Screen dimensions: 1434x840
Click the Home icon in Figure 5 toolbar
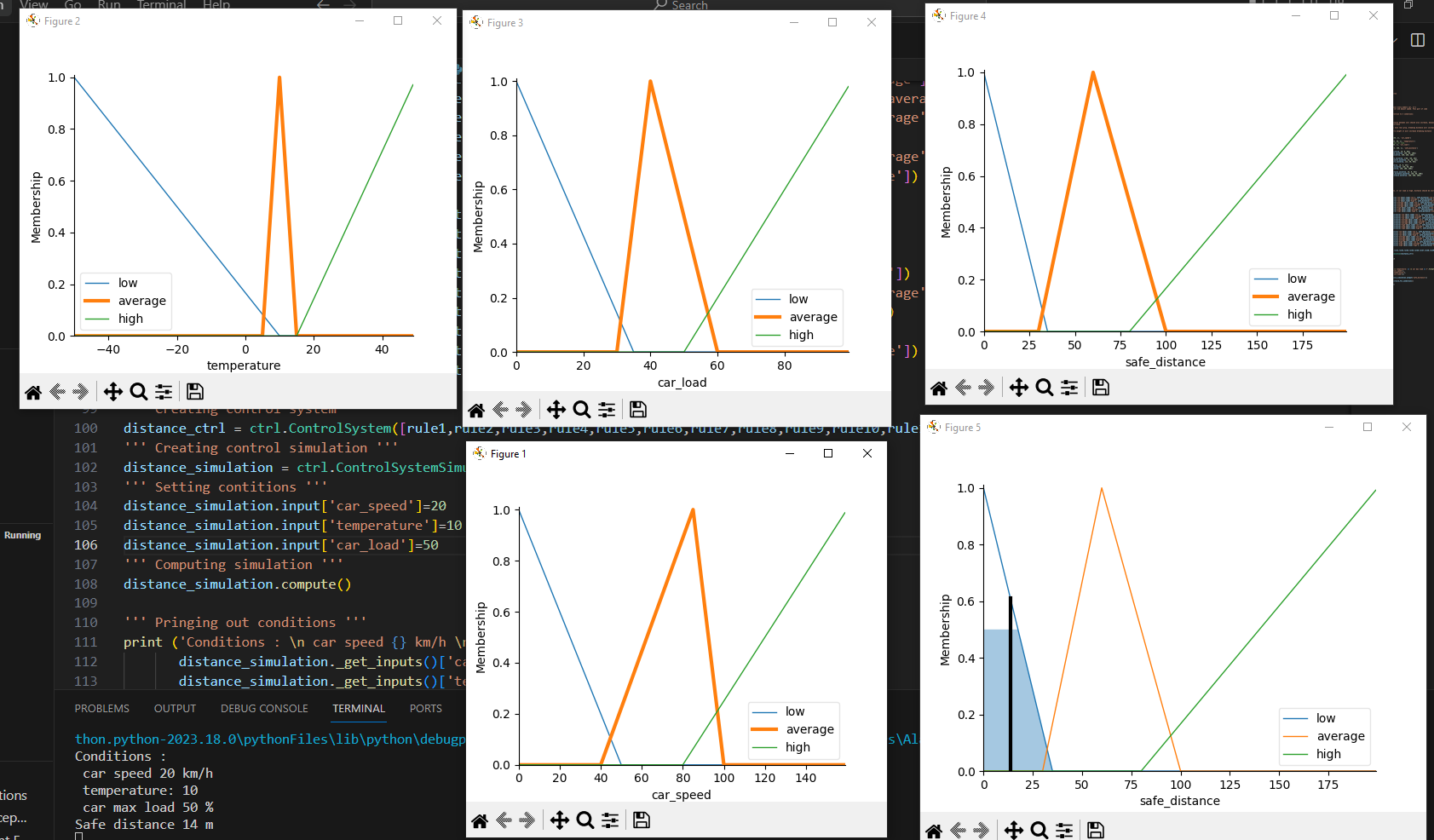[933, 829]
